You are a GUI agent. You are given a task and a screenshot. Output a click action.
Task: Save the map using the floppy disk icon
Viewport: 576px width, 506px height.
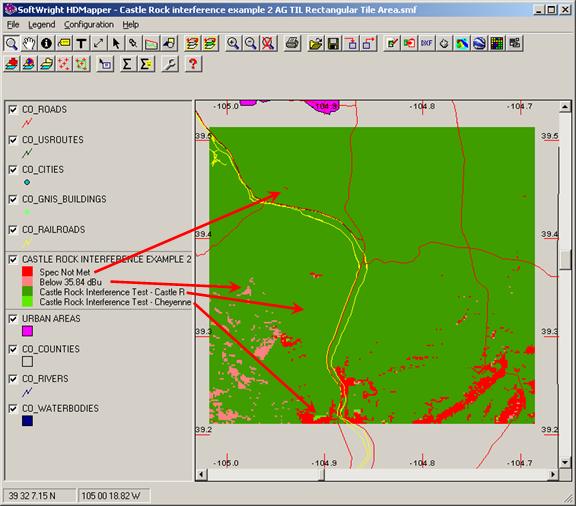334,43
